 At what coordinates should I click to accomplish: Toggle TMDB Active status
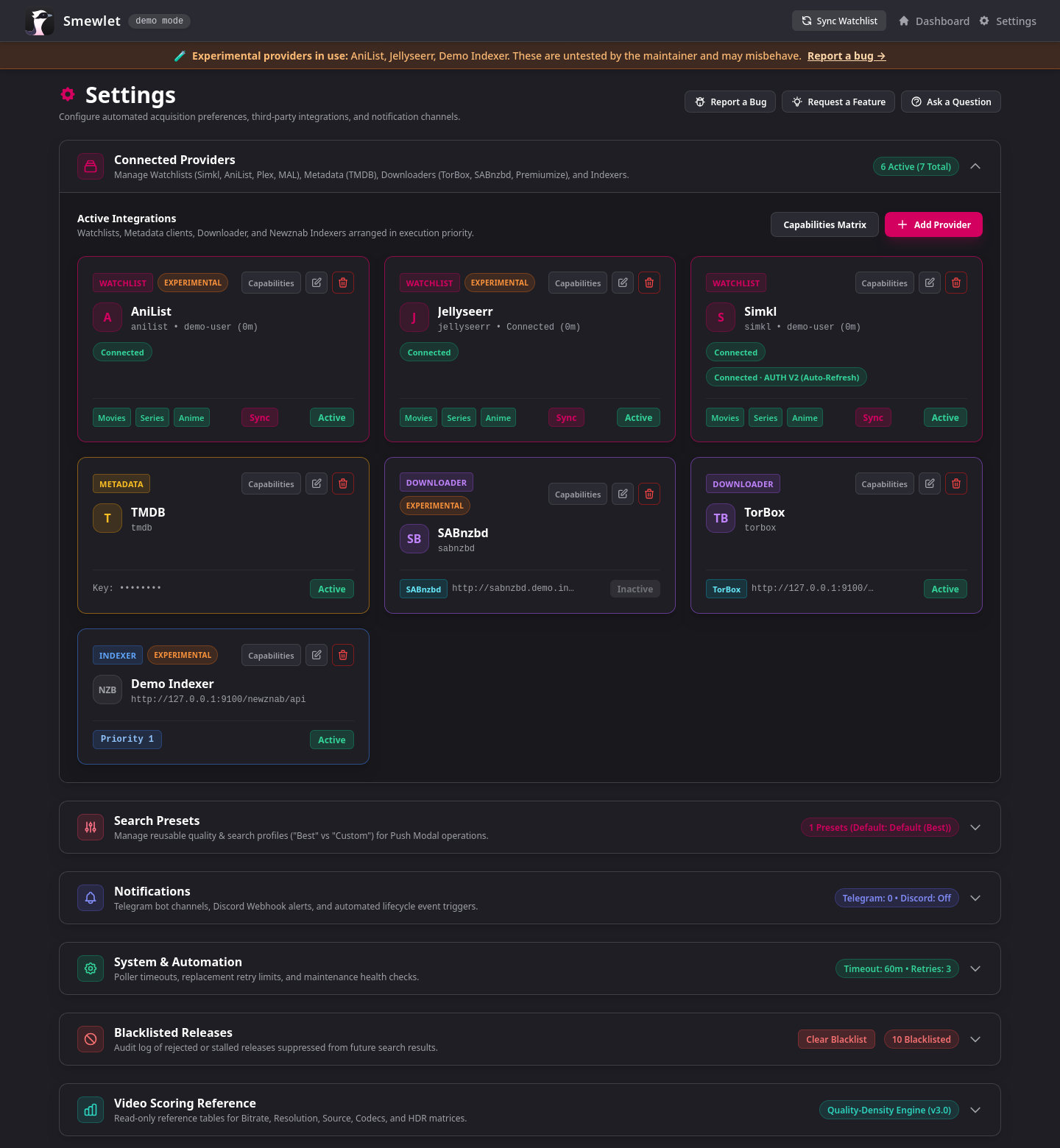click(332, 589)
